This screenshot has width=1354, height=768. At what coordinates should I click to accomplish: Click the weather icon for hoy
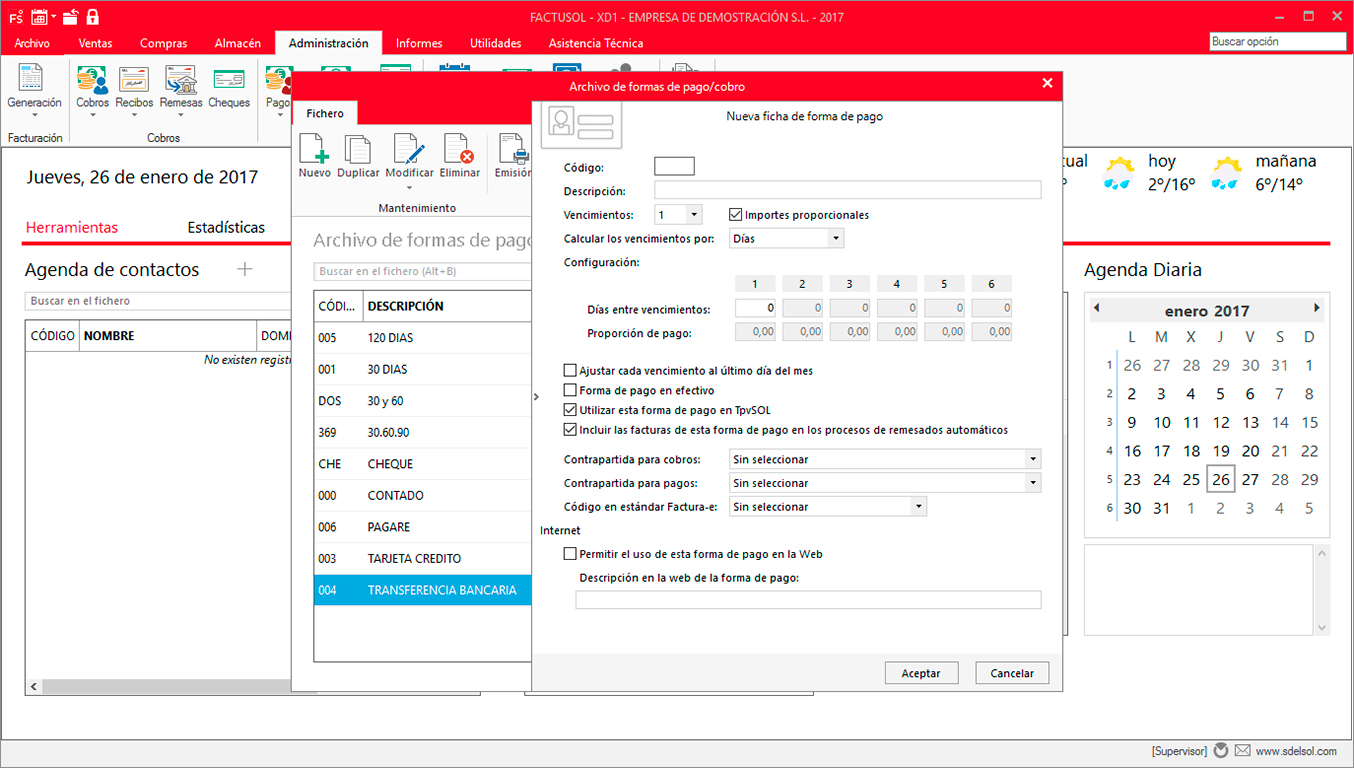coord(1119,173)
